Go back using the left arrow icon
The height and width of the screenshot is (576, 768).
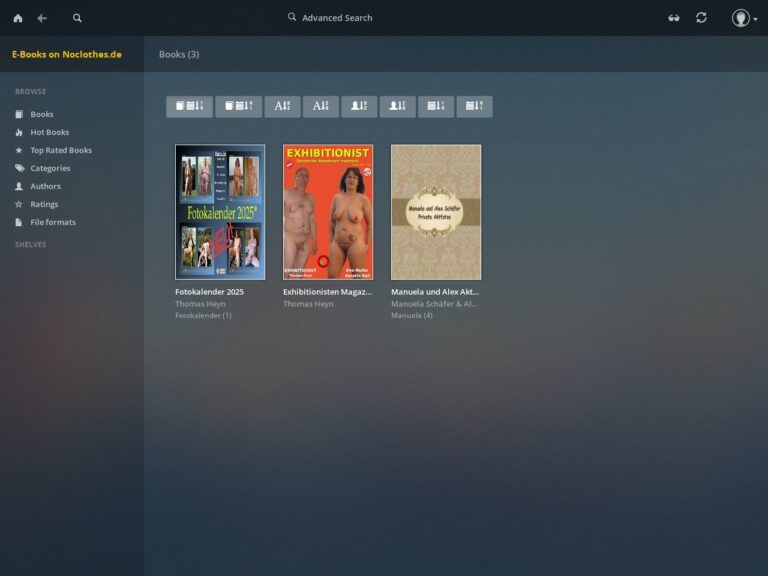tap(42, 18)
